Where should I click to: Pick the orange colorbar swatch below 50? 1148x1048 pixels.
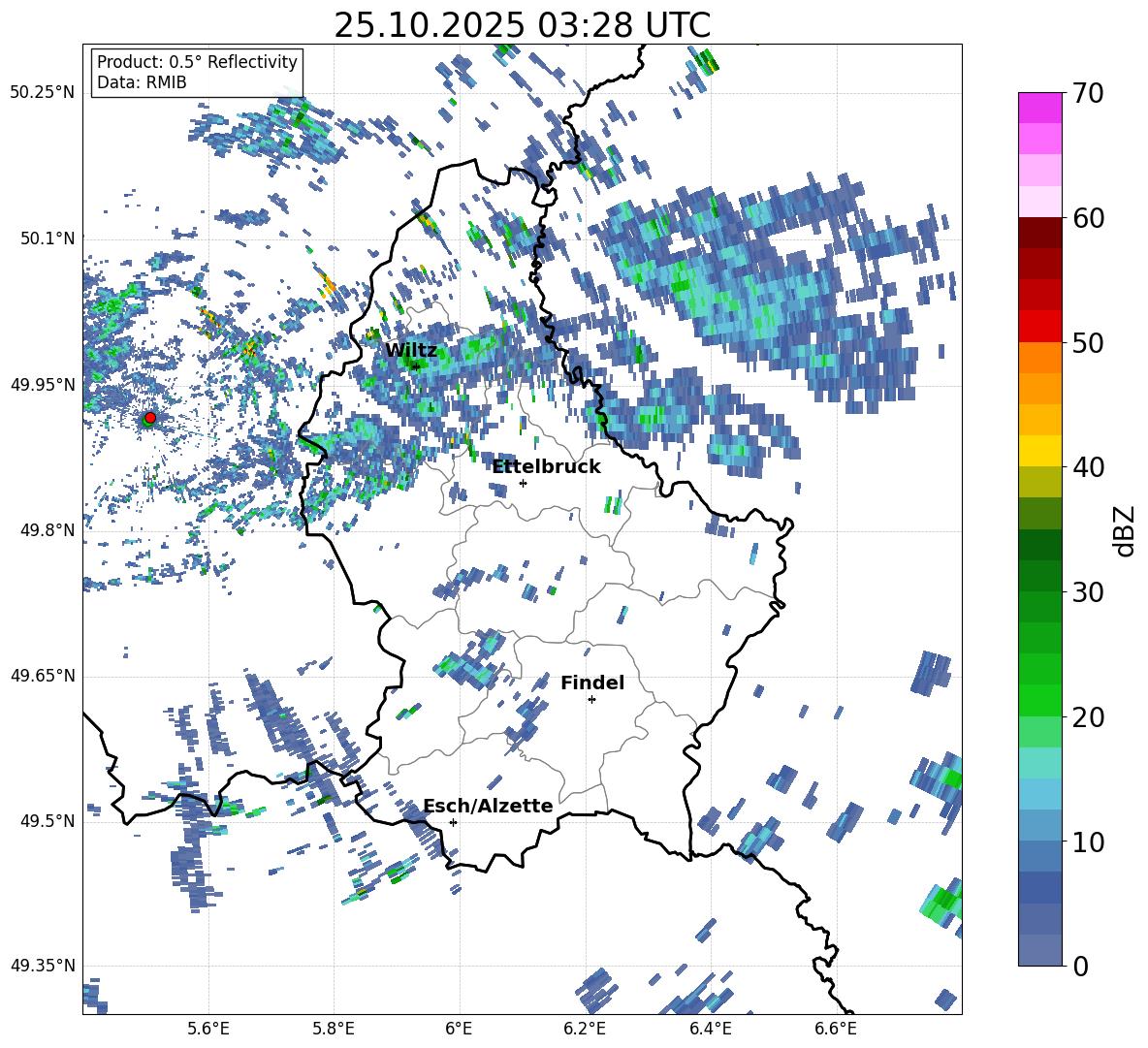(1039, 358)
